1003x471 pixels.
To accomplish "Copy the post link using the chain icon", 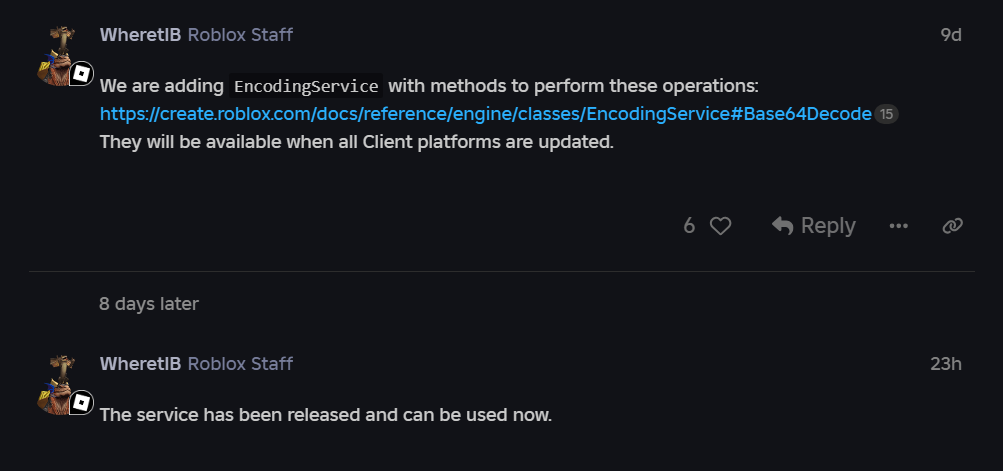I will coord(952,226).
